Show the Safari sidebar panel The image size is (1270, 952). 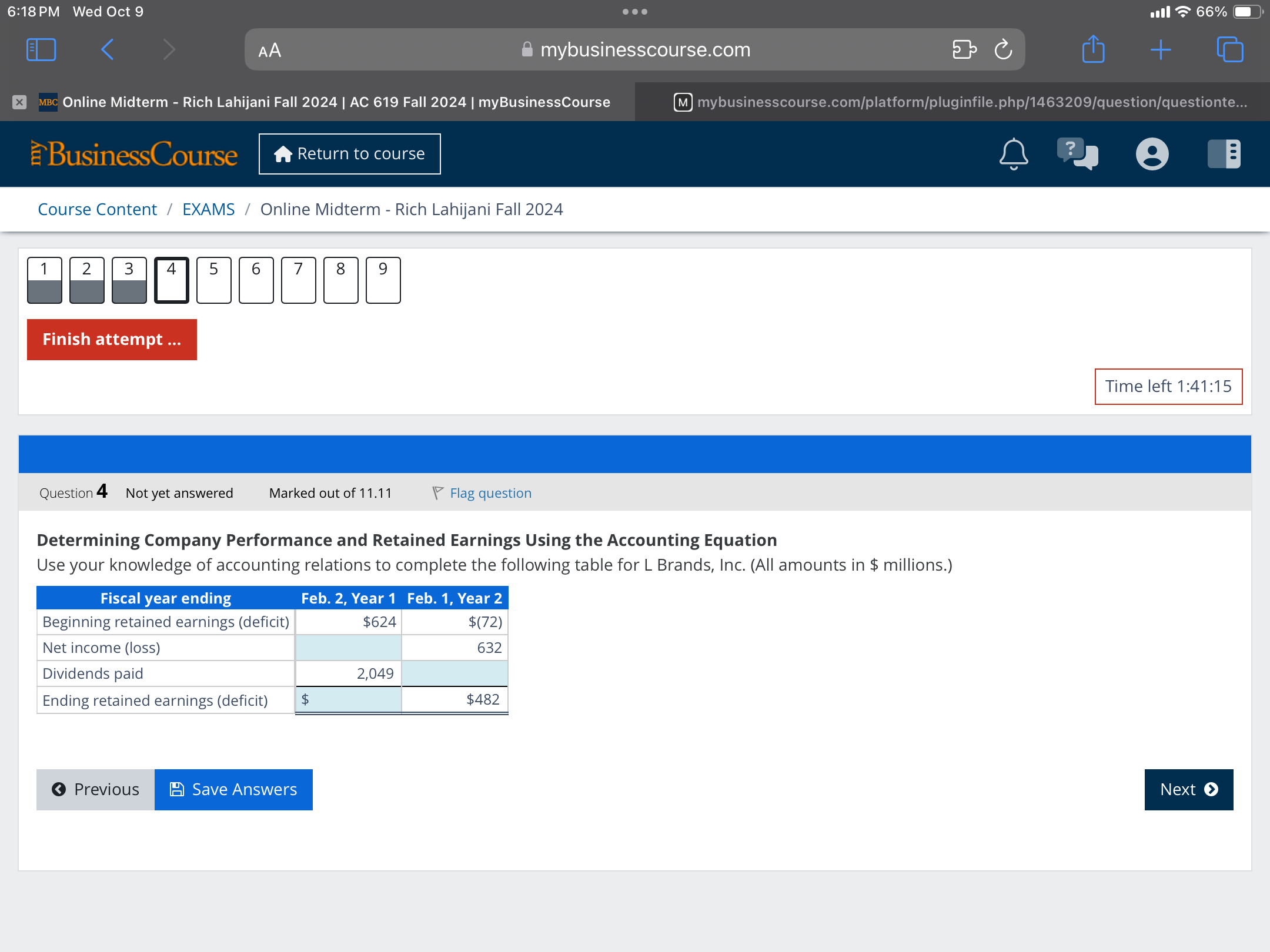(x=41, y=49)
